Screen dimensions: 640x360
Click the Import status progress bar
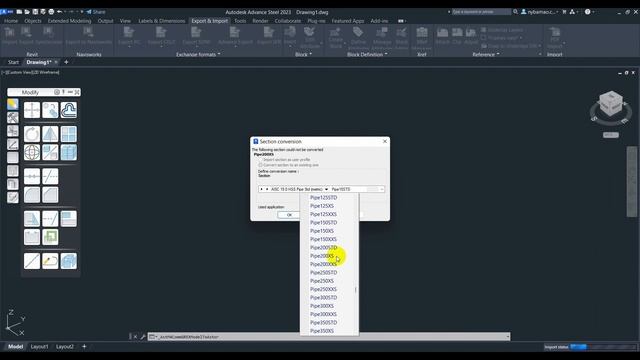coord(603,347)
